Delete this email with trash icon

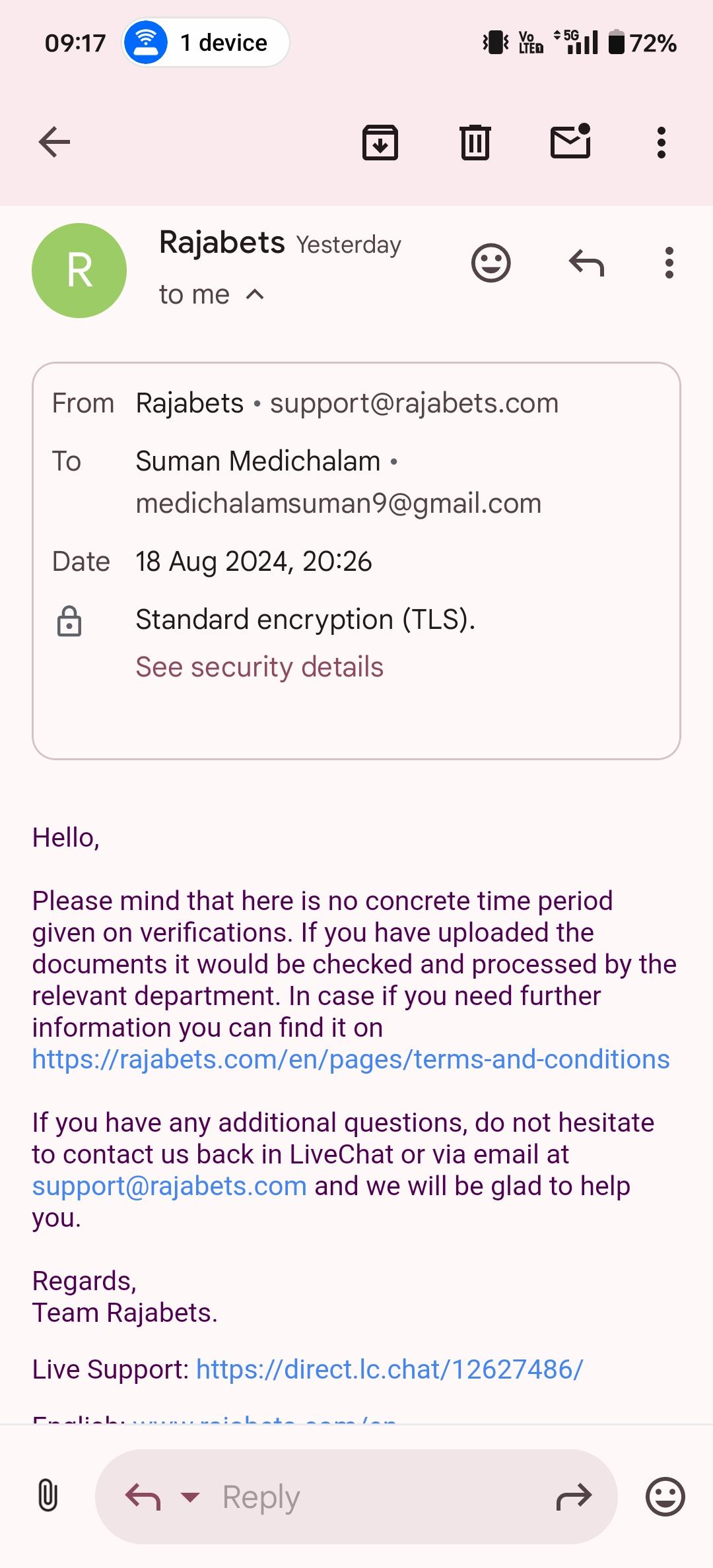click(x=475, y=142)
